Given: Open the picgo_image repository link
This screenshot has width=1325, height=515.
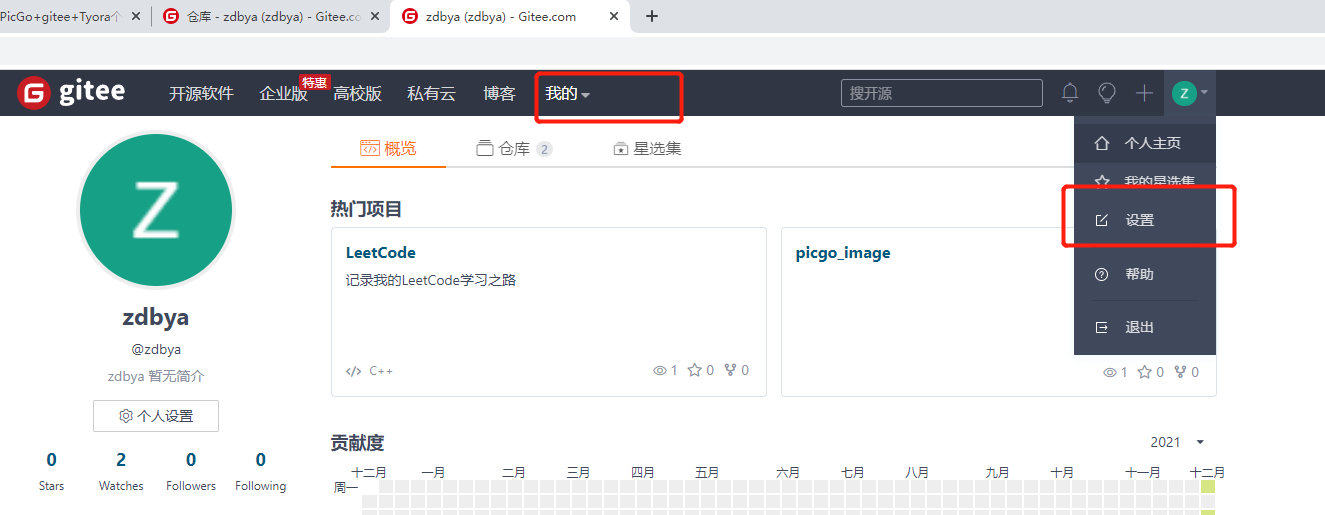Looking at the screenshot, I should click(x=843, y=253).
